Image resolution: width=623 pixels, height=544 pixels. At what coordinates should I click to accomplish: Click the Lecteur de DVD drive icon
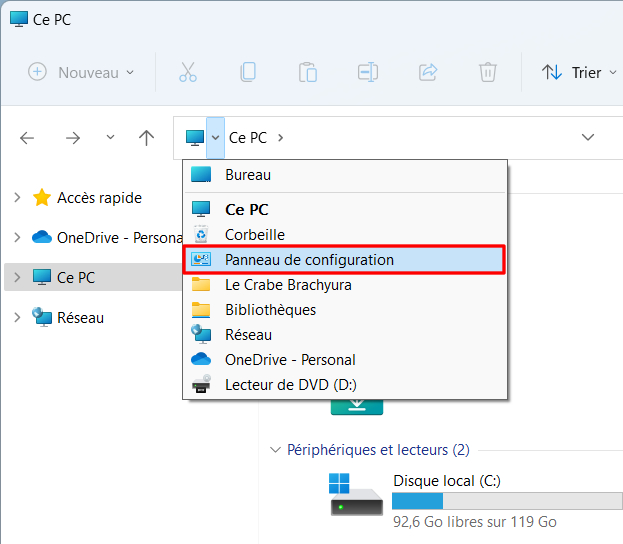tap(201, 384)
